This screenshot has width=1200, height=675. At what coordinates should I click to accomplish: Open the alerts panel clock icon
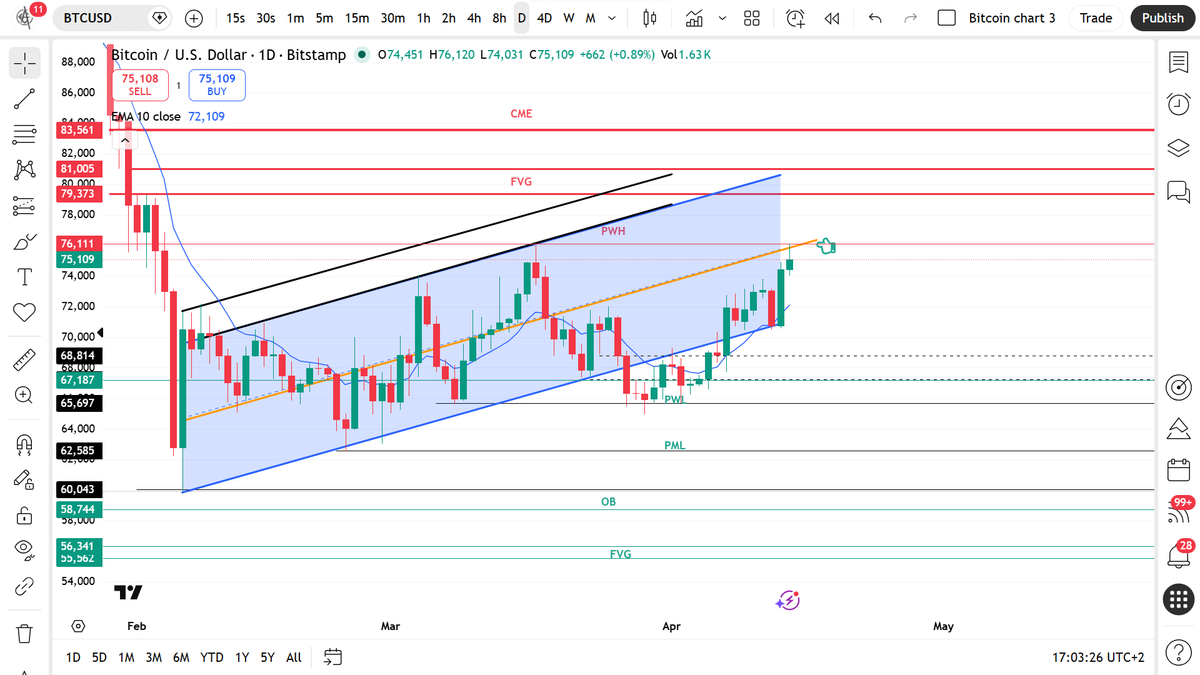click(x=1178, y=104)
